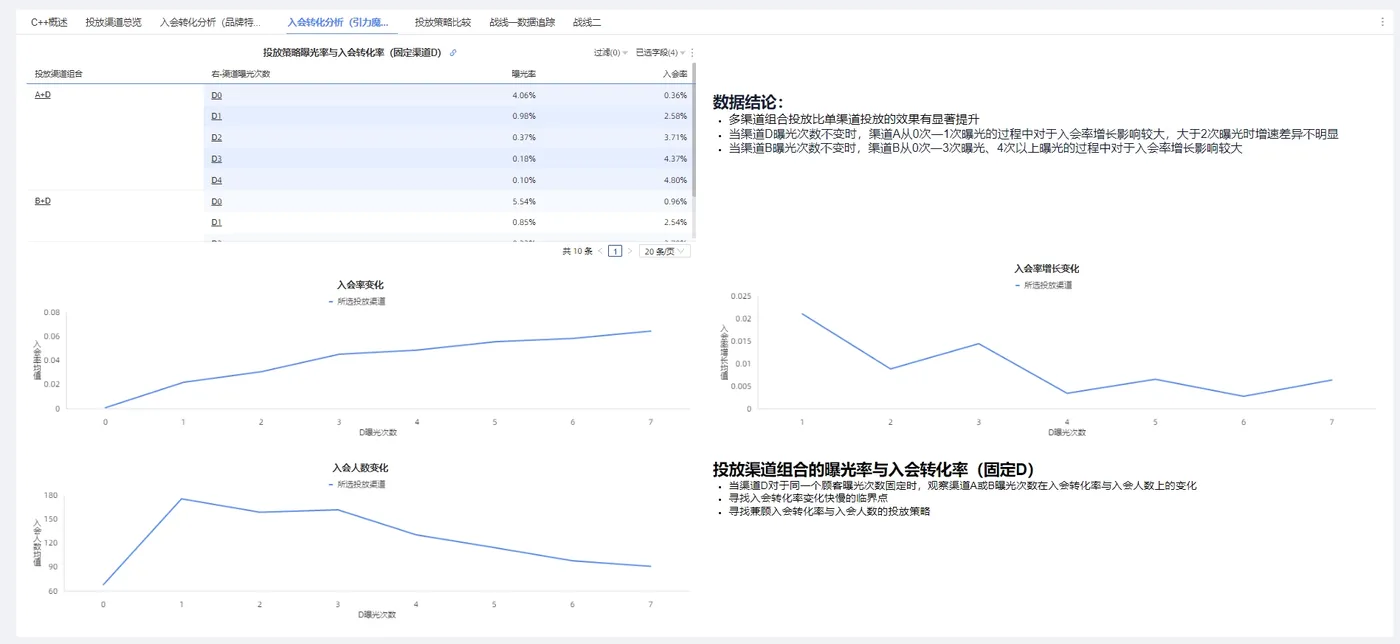
Task: Open the A+D channel combination link
Action: pyautogui.click(x=43, y=95)
